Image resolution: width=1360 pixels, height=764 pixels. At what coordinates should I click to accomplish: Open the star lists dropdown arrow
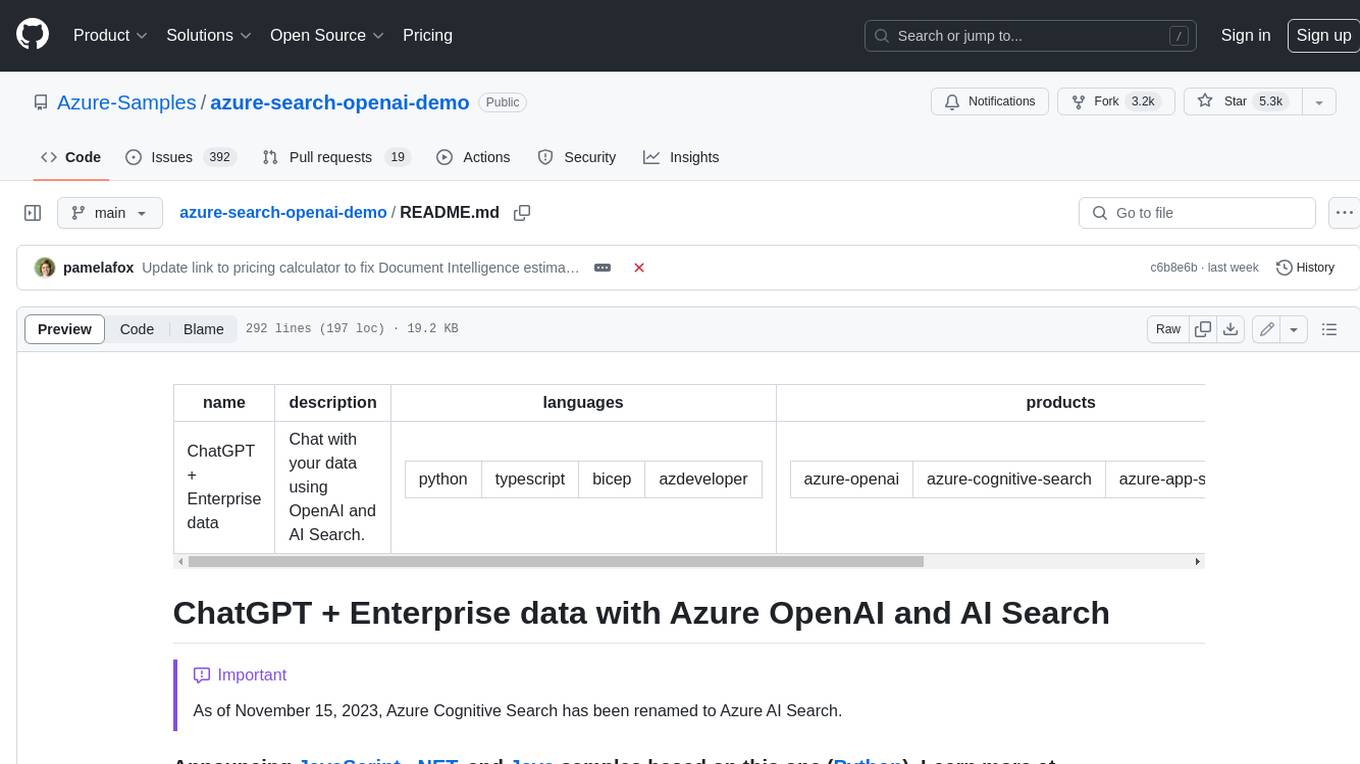(1319, 102)
